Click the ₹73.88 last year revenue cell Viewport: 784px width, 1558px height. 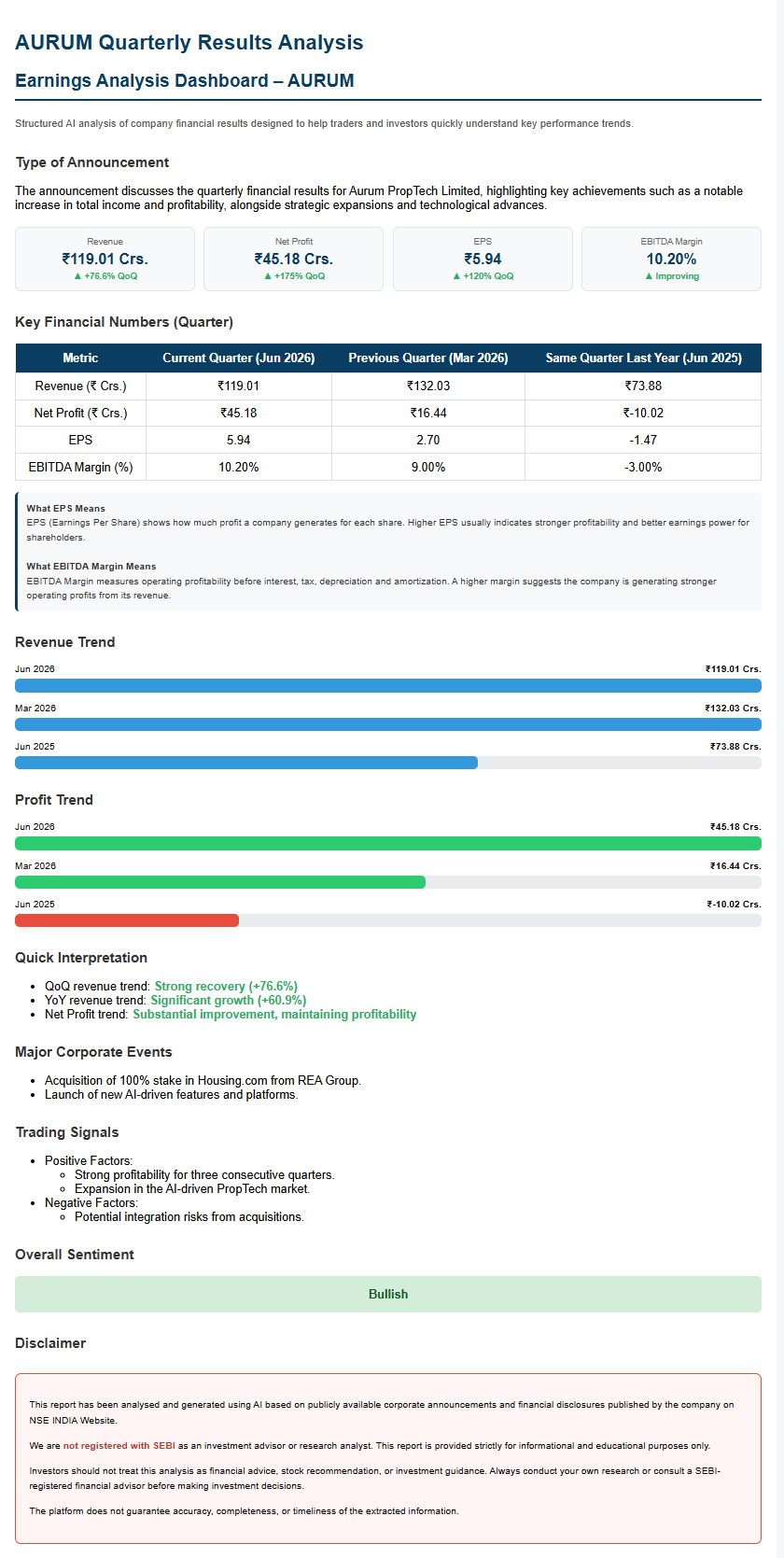643,386
